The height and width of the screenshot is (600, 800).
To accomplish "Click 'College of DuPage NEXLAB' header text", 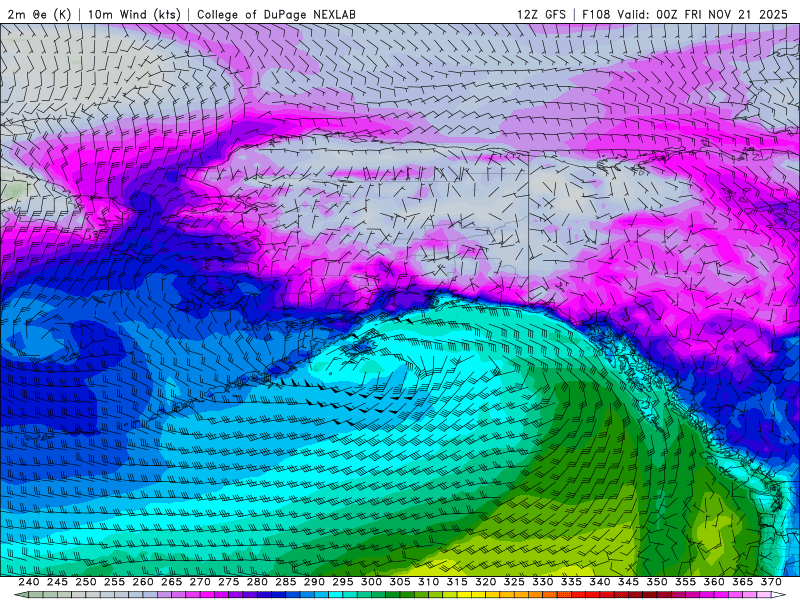I will (276, 14).
